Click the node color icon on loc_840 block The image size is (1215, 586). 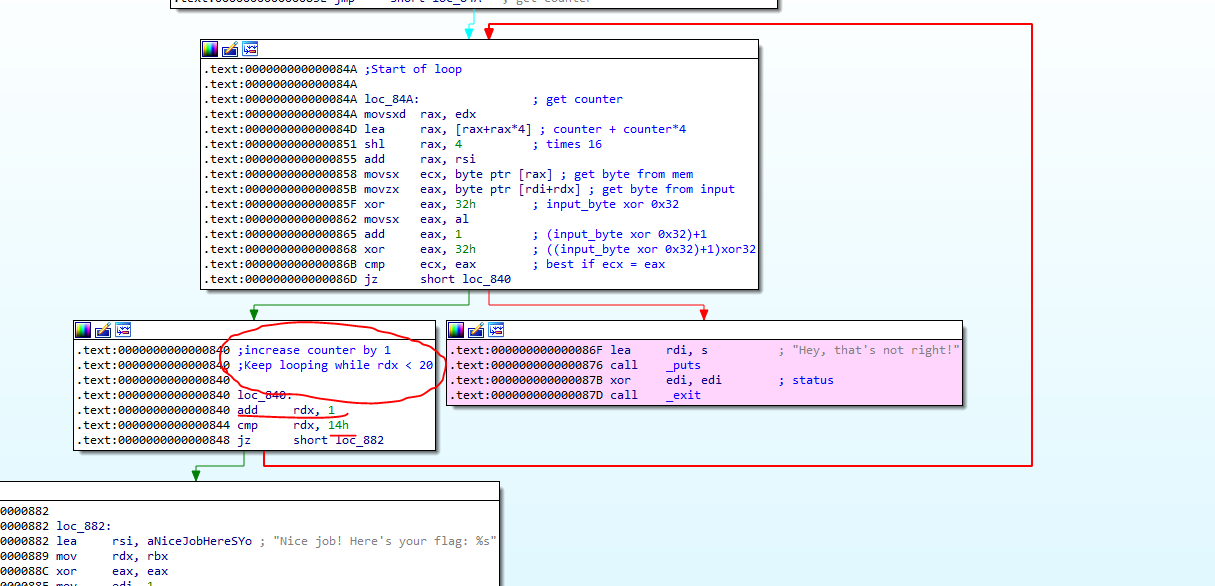tap(84, 329)
